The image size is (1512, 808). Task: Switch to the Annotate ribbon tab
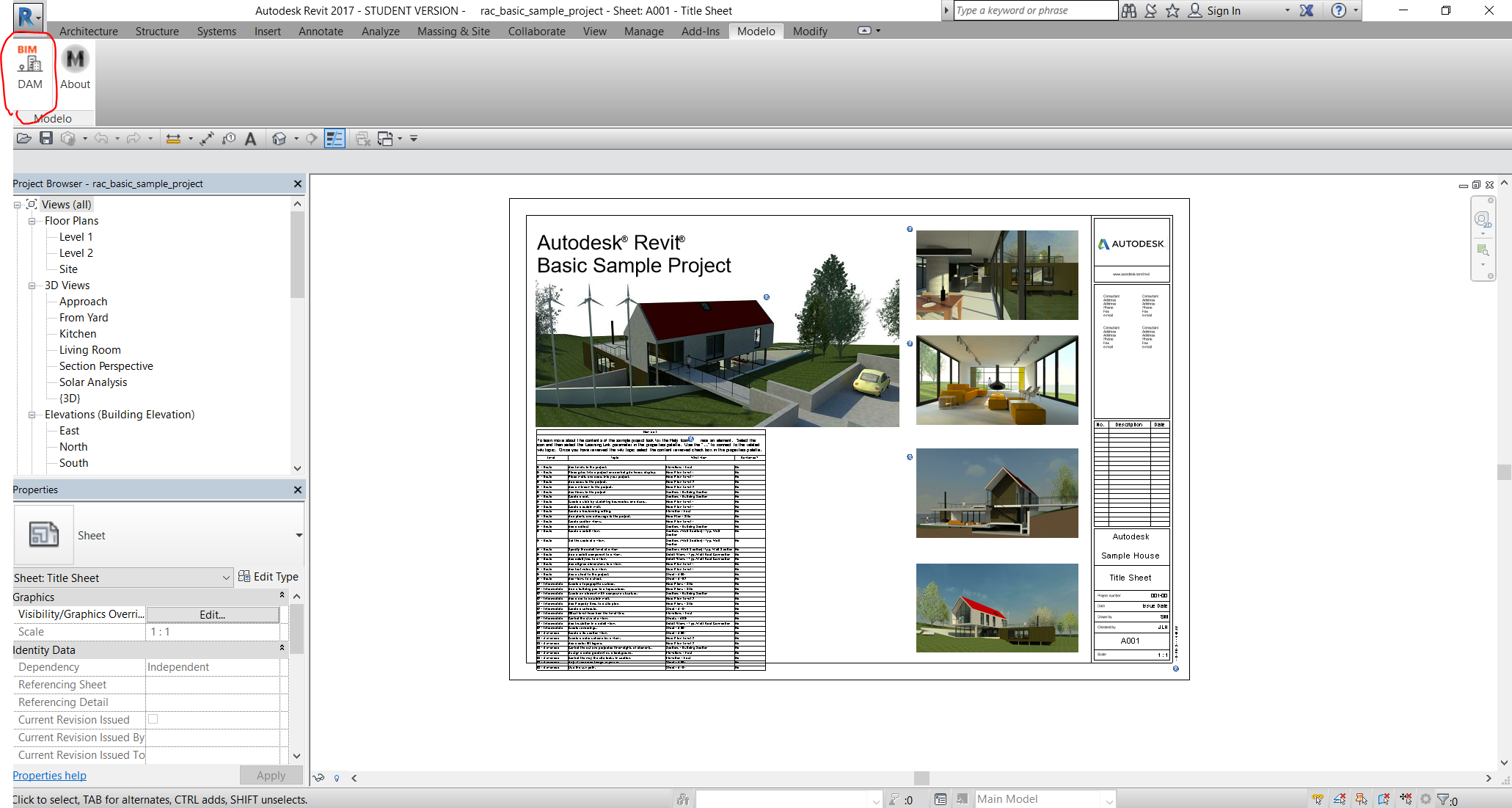(x=321, y=31)
